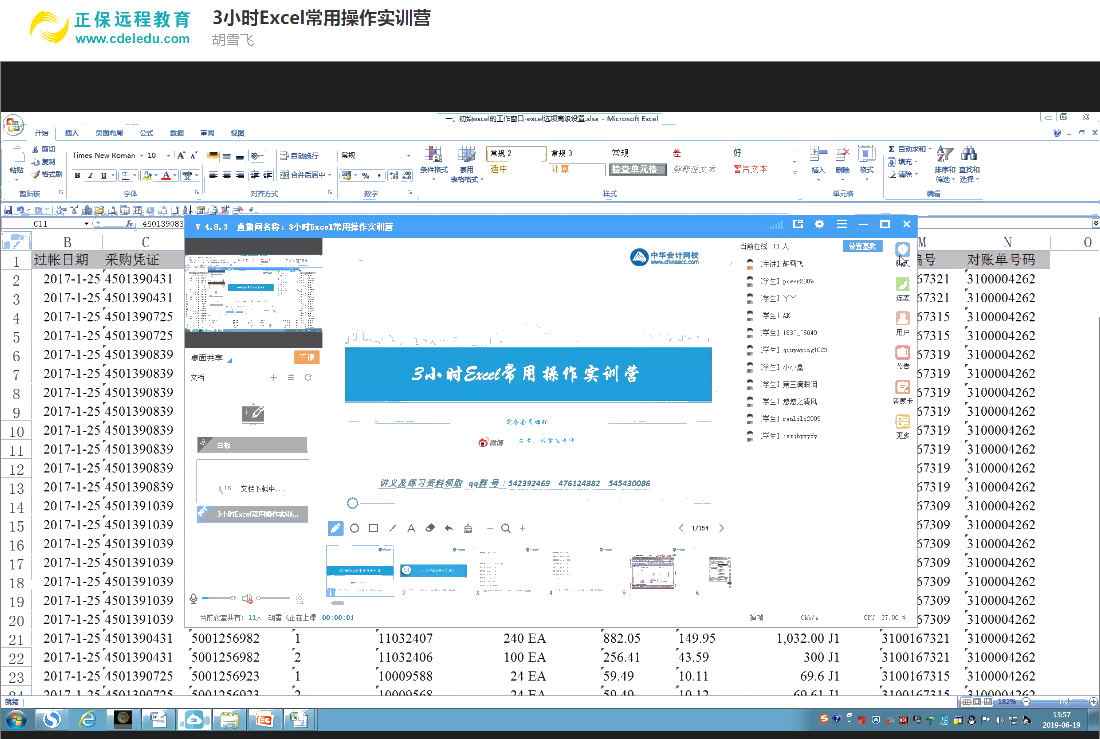Select the eraser annotation tool
This screenshot has width=1100, height=739.
[x=429, y=528]
